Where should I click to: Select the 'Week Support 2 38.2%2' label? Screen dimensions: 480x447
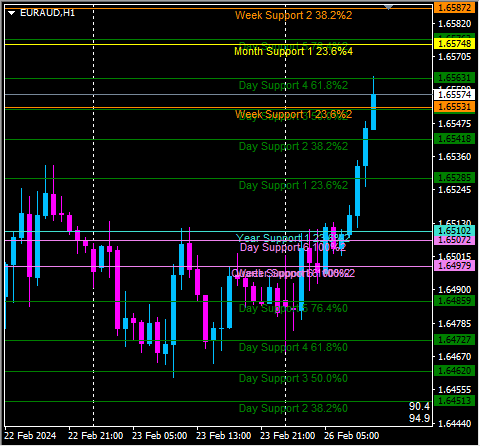tap(293, 15)
